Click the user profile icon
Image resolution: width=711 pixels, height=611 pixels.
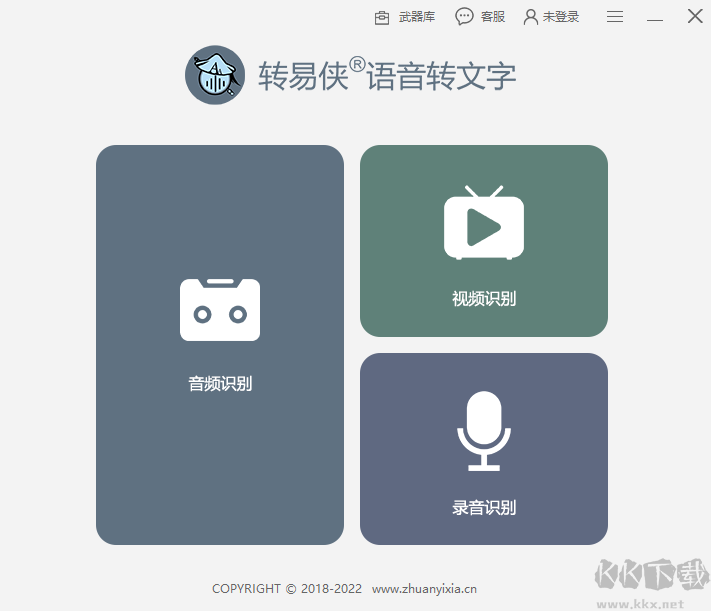pyautogui.click(x=531, y=17)
